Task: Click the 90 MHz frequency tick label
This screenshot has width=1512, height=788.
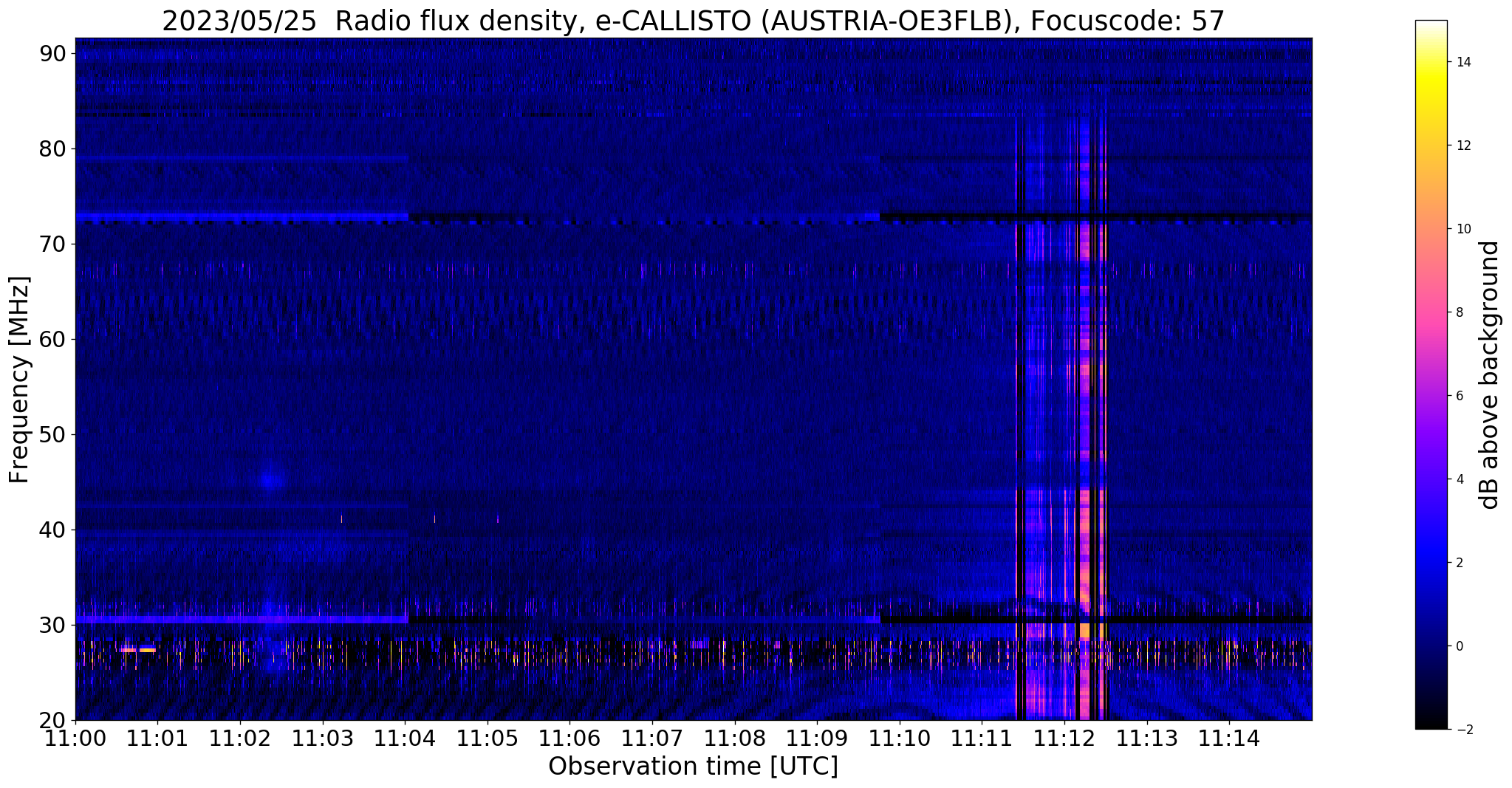Action: click(52, 54)
